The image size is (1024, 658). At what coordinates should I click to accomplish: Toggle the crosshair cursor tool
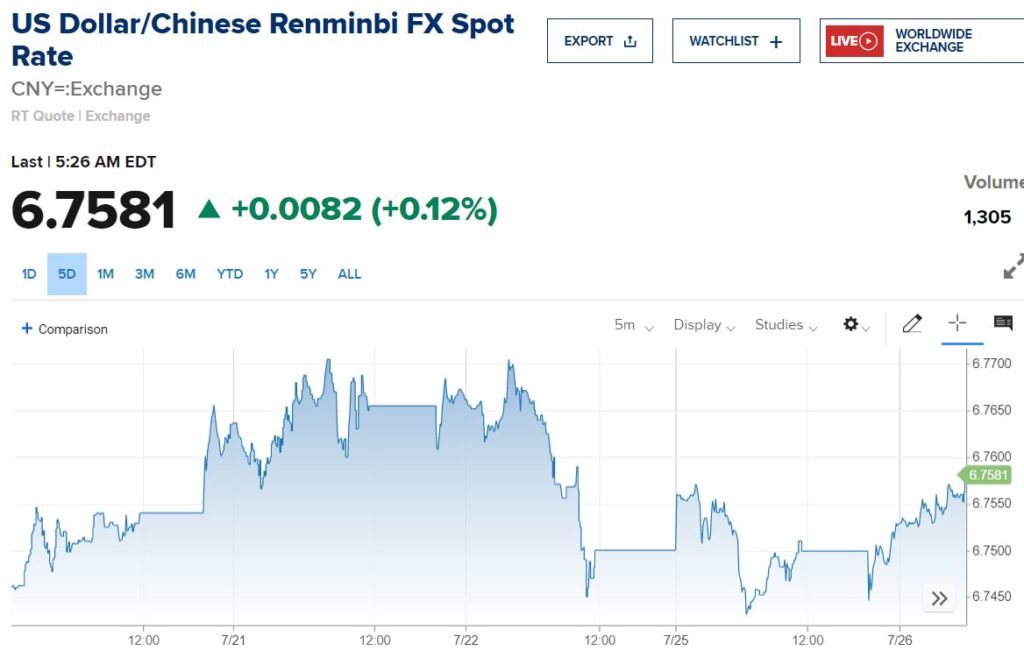point(957,323)
